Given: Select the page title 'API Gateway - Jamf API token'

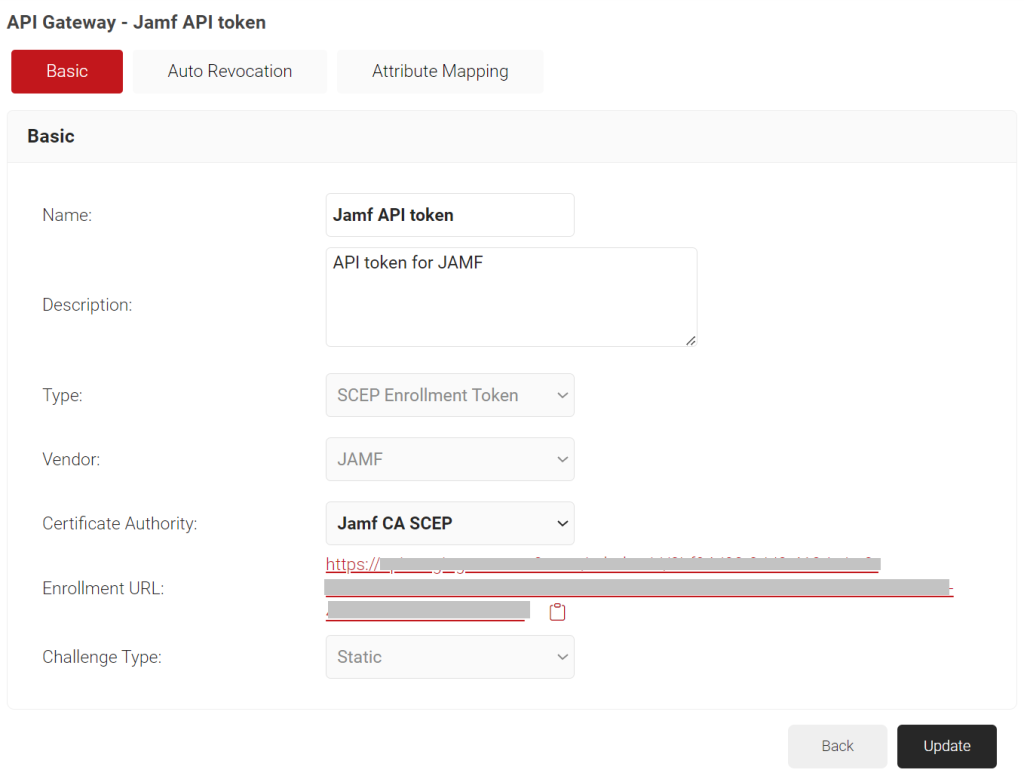Looking at the screenshot, I should (136, 22).
